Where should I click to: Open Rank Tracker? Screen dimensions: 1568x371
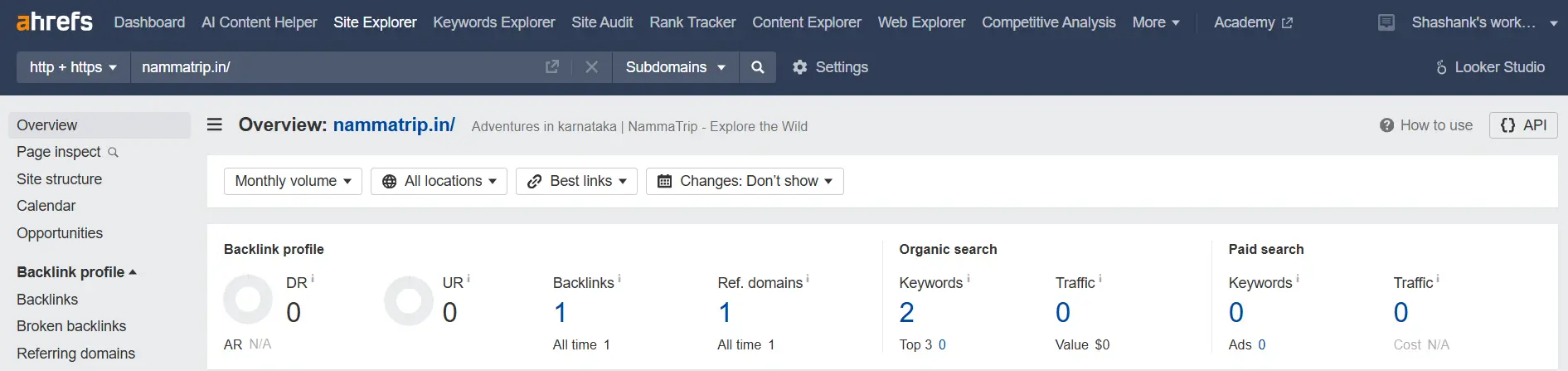pyautogui.click(x=692, y=22)
